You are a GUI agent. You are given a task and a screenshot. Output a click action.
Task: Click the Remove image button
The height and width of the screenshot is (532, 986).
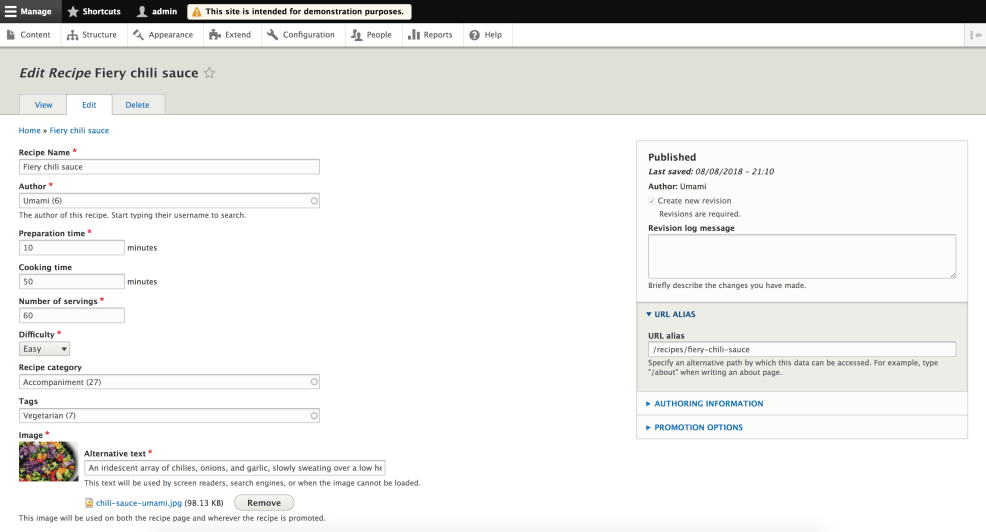tap(264, 502)
